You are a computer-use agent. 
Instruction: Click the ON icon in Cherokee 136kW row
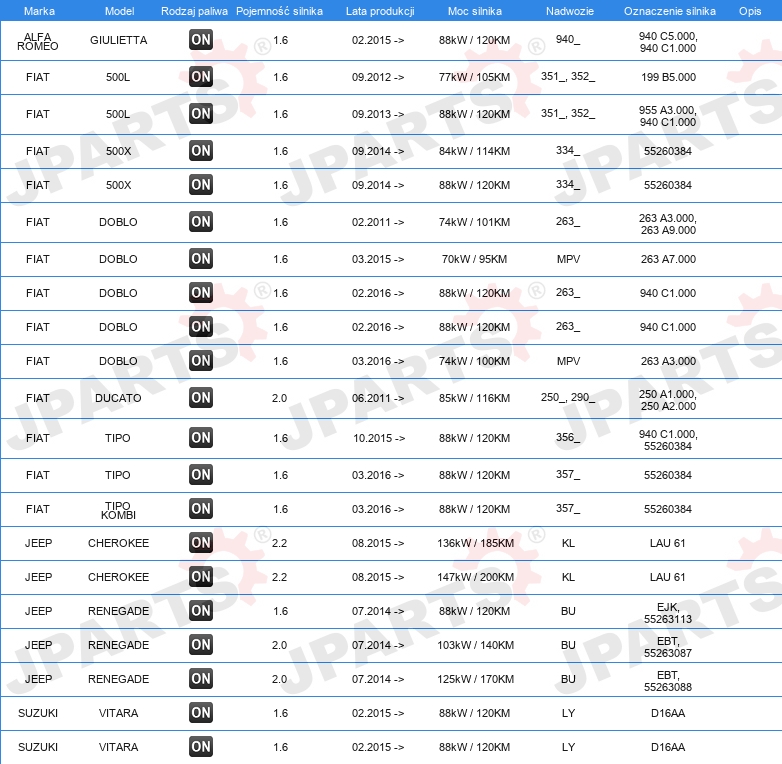(201, 543)
